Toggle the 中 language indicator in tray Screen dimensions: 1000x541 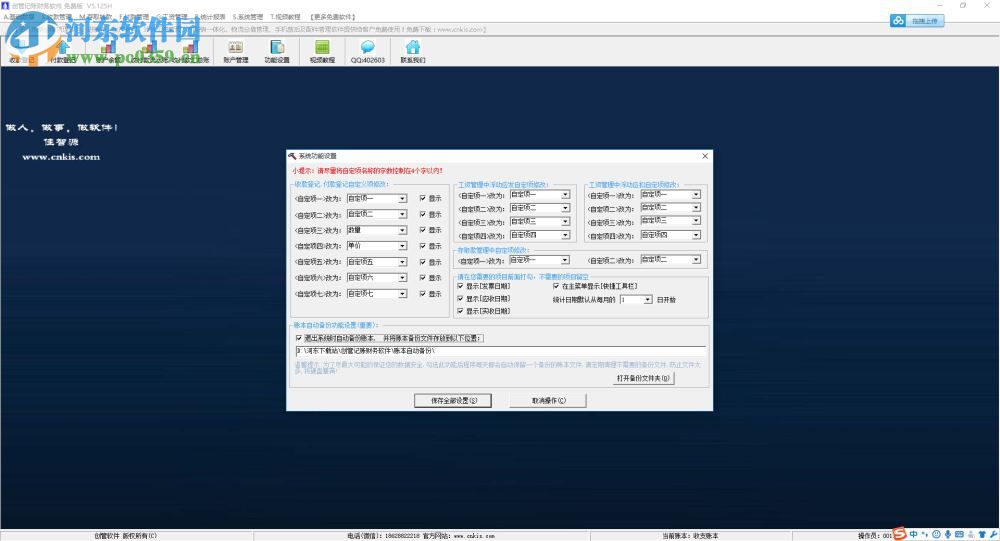(914, 534)
